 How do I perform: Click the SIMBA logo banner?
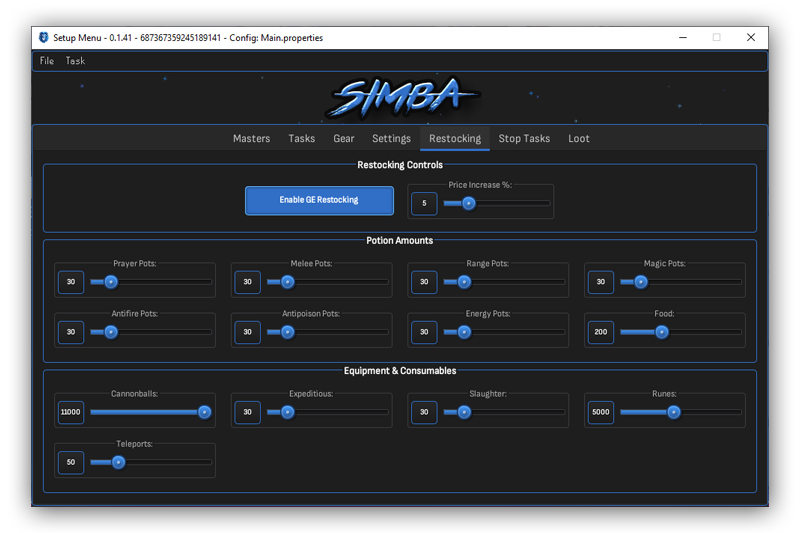click(x=402, y=98)
